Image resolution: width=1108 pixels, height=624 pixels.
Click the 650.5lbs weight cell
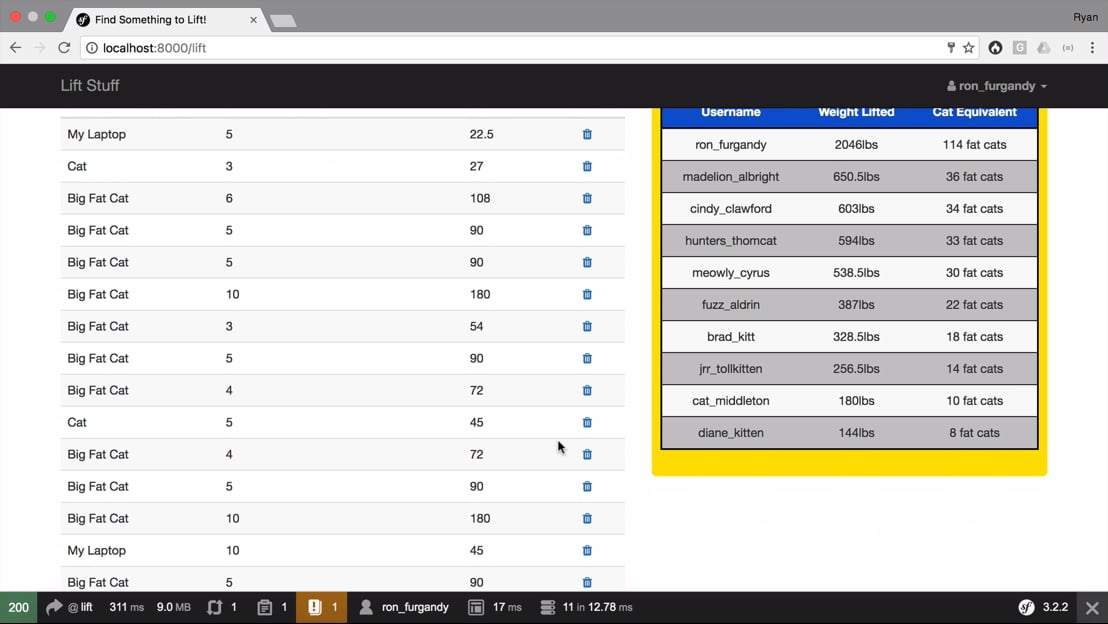pos(856,177)
